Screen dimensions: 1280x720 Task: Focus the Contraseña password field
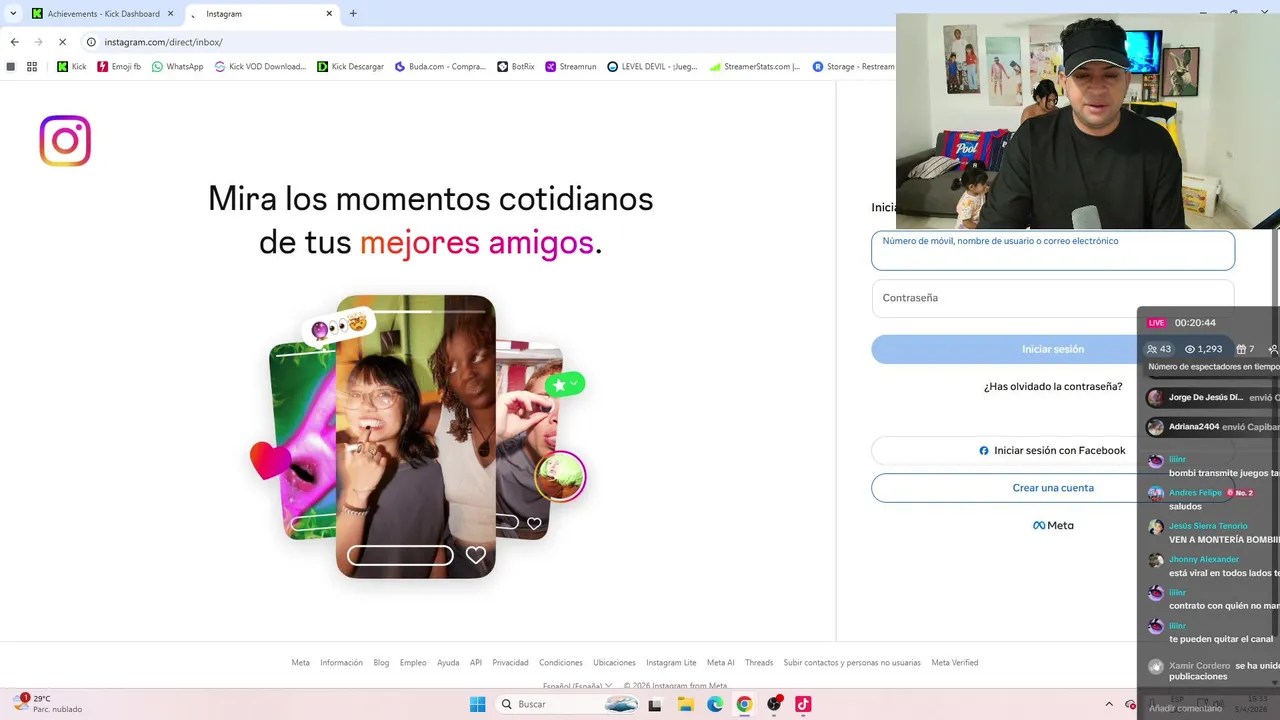point(1053,298)
